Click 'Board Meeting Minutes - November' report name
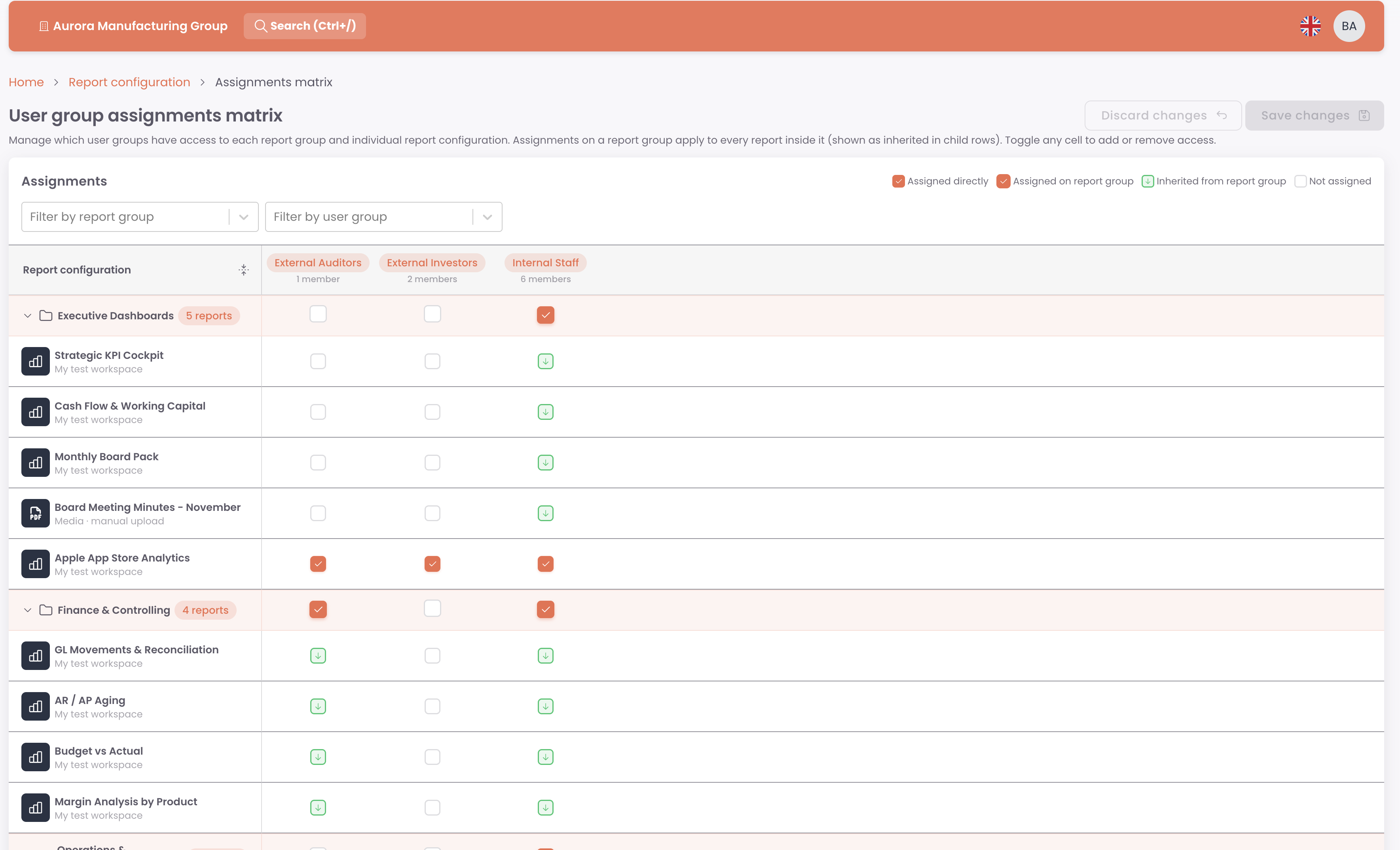 [x=148, y=507]
